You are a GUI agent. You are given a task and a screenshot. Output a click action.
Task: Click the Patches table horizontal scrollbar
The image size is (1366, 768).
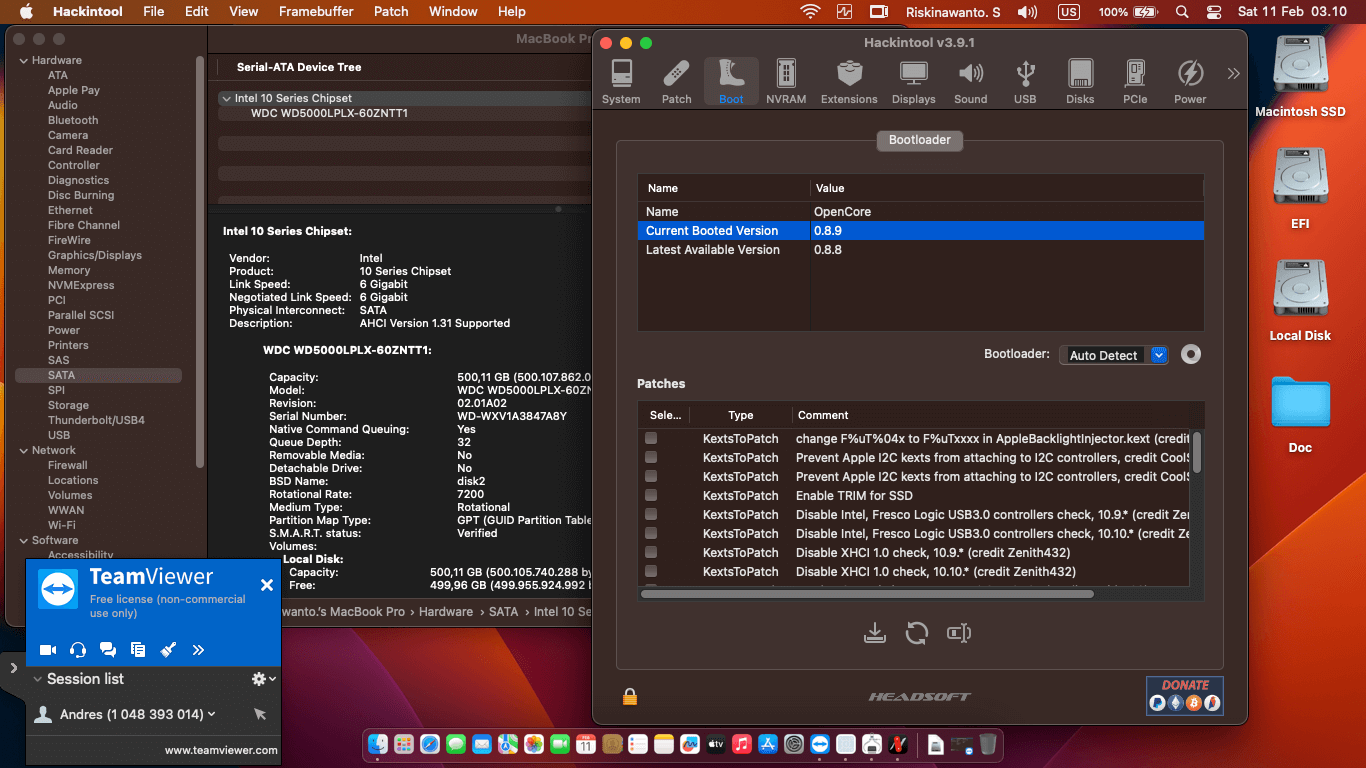point(867,594)
